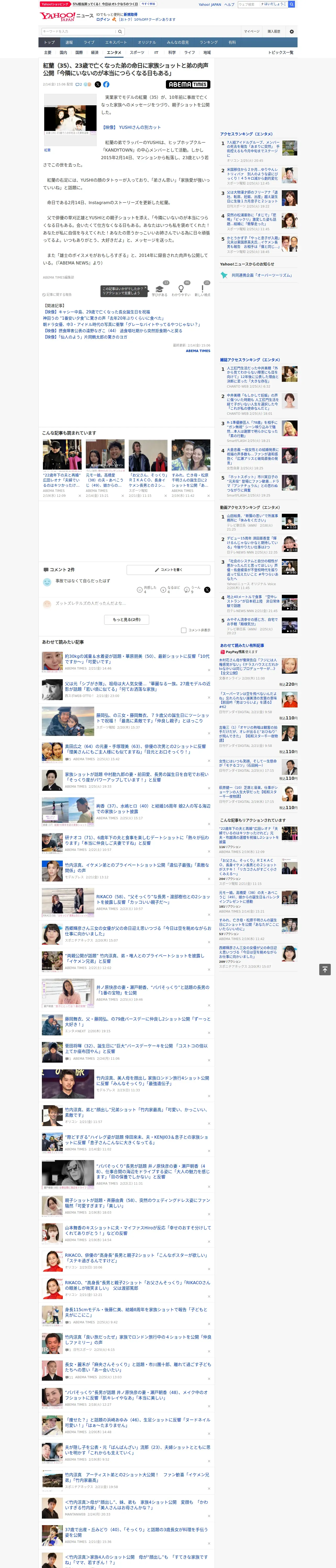This screenshot has height=1568, width=336.
Task: Open the settings gear icon in the header
Action: 292,31
